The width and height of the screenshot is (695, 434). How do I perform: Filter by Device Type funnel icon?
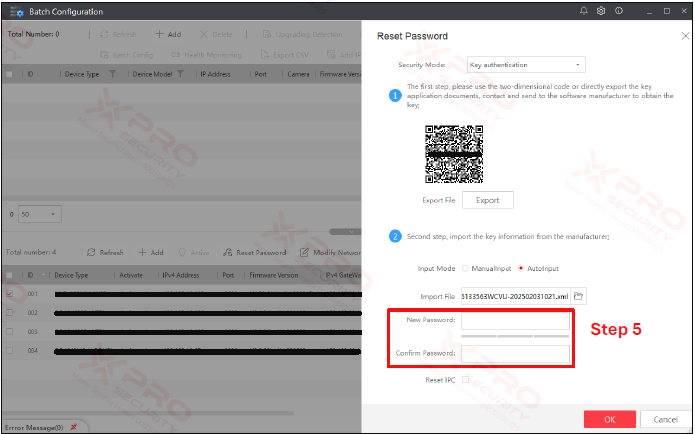(x=113, y=74)
